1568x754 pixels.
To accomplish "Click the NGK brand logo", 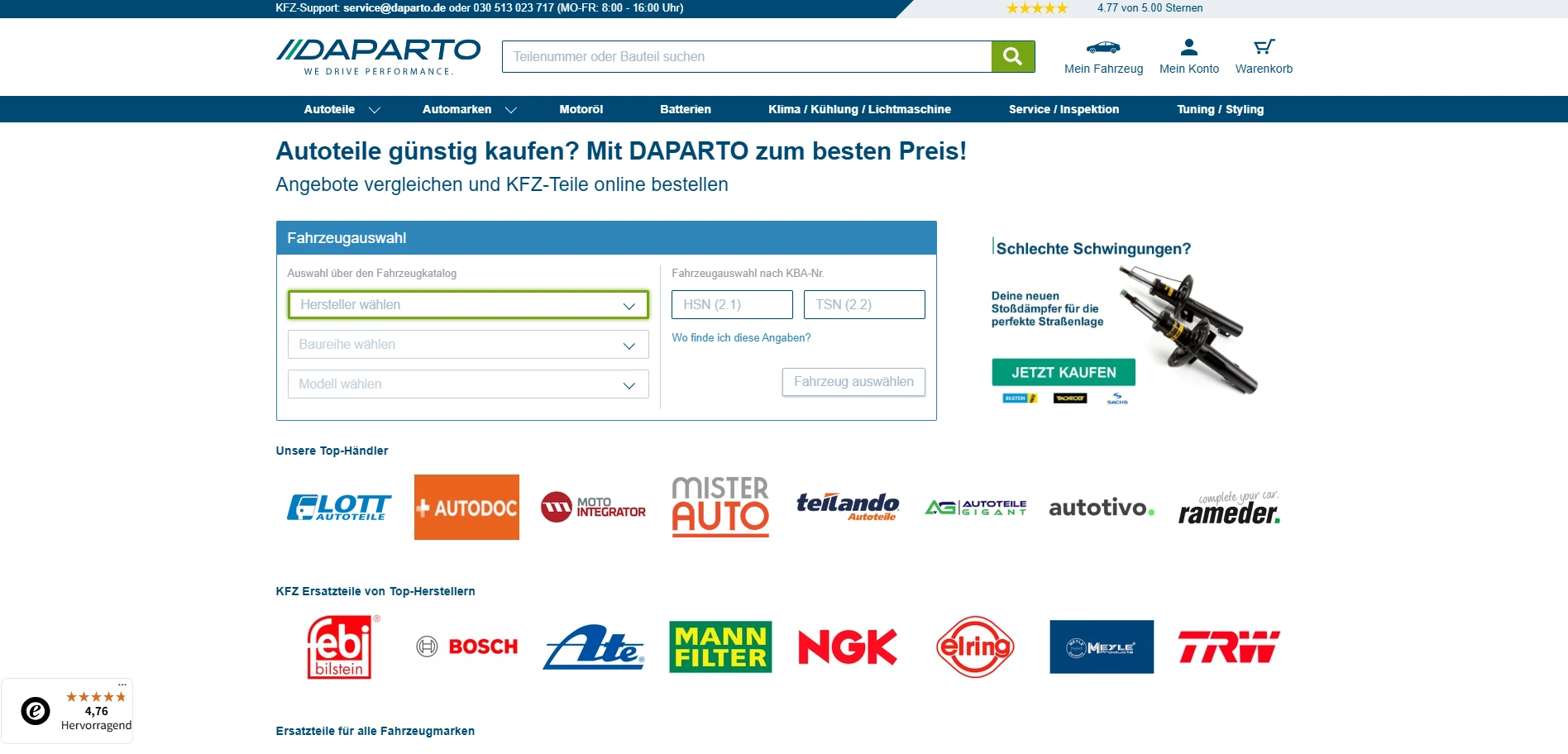I will click(x=848, y=647).
